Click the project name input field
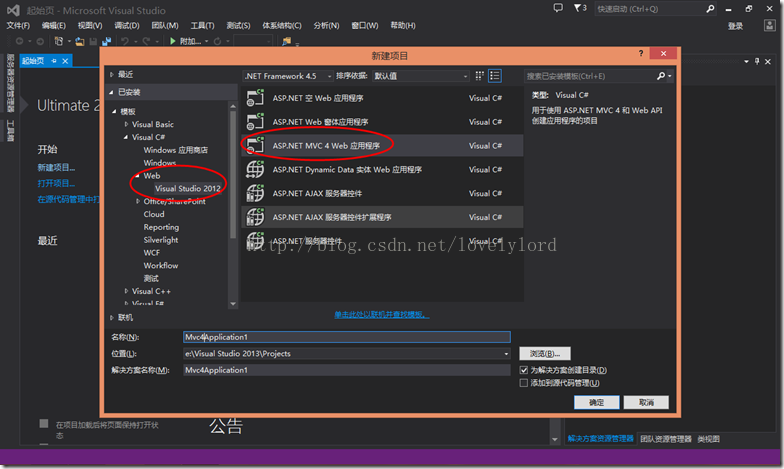Image resolution: width=784 pixels, height=469 pixels. click(x=346, y=337)
